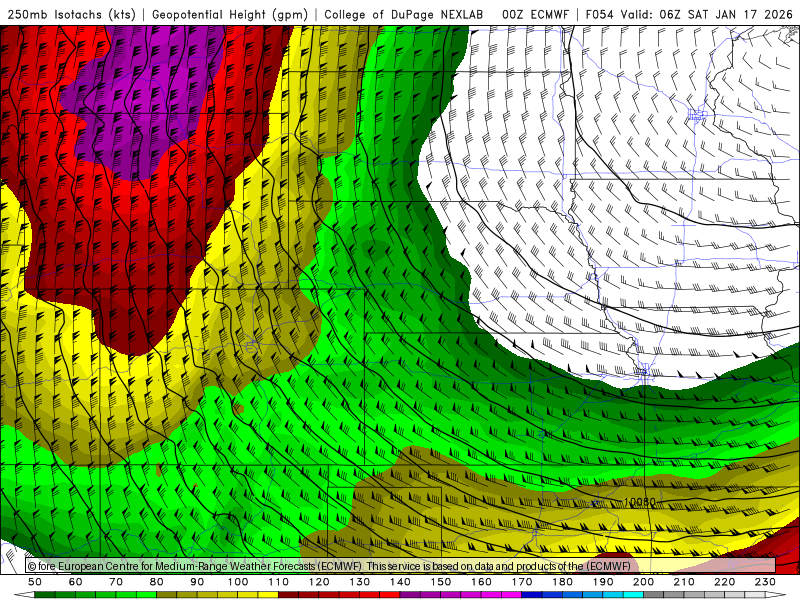Image resolution: width=800 pixels, height=600 pixels.
Task: Click the 'Valid: 06Z SAT JAN 17 2026' text
Action: coord(706,15)
